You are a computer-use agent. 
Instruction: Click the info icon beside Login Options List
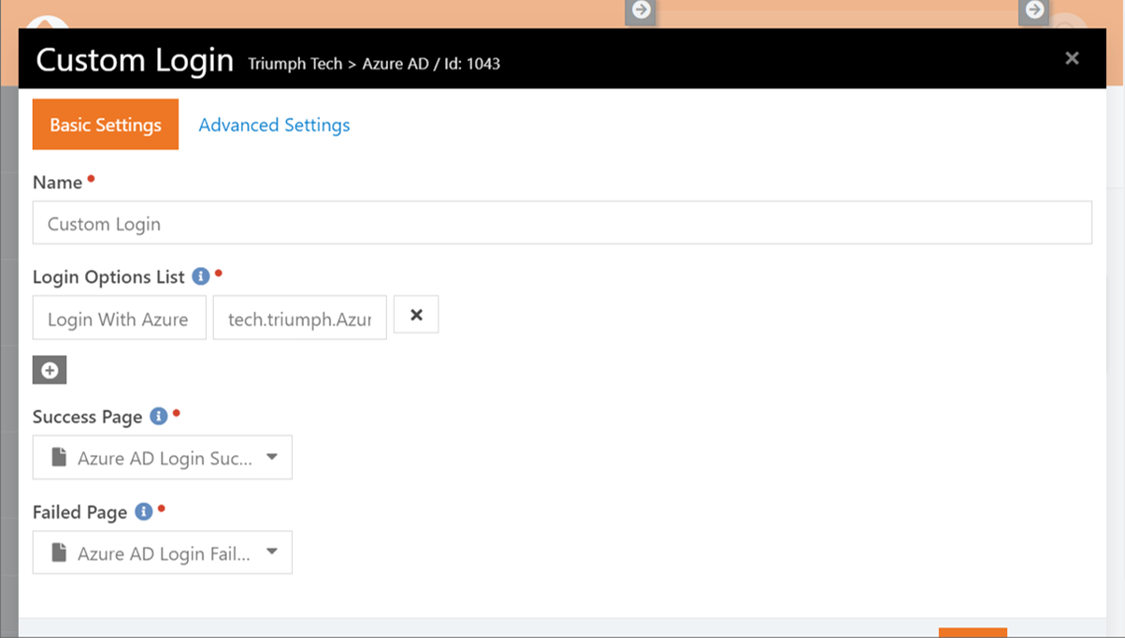pyautogui.click(x=201, y=276)
